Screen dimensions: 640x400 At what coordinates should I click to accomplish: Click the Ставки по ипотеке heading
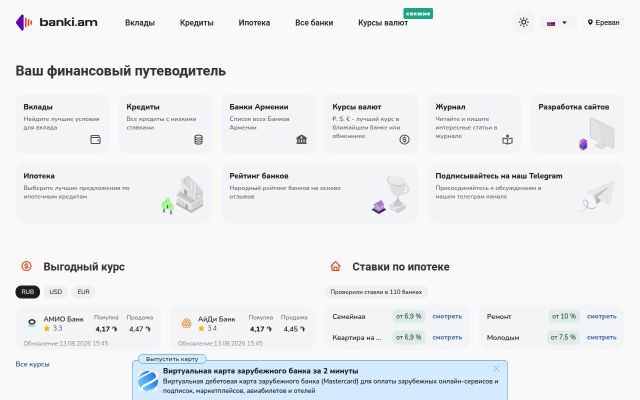pyautogui.click(x=401, y=267)
